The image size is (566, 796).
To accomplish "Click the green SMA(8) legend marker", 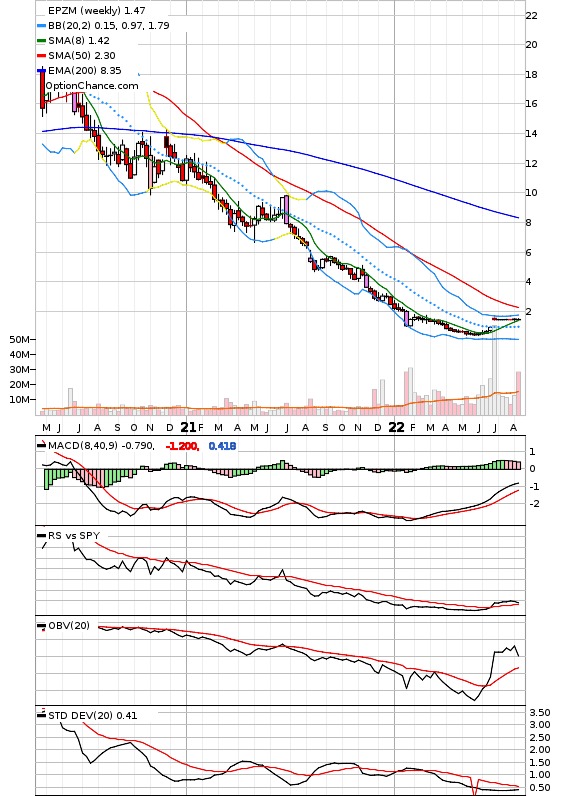I will point(42,41).
